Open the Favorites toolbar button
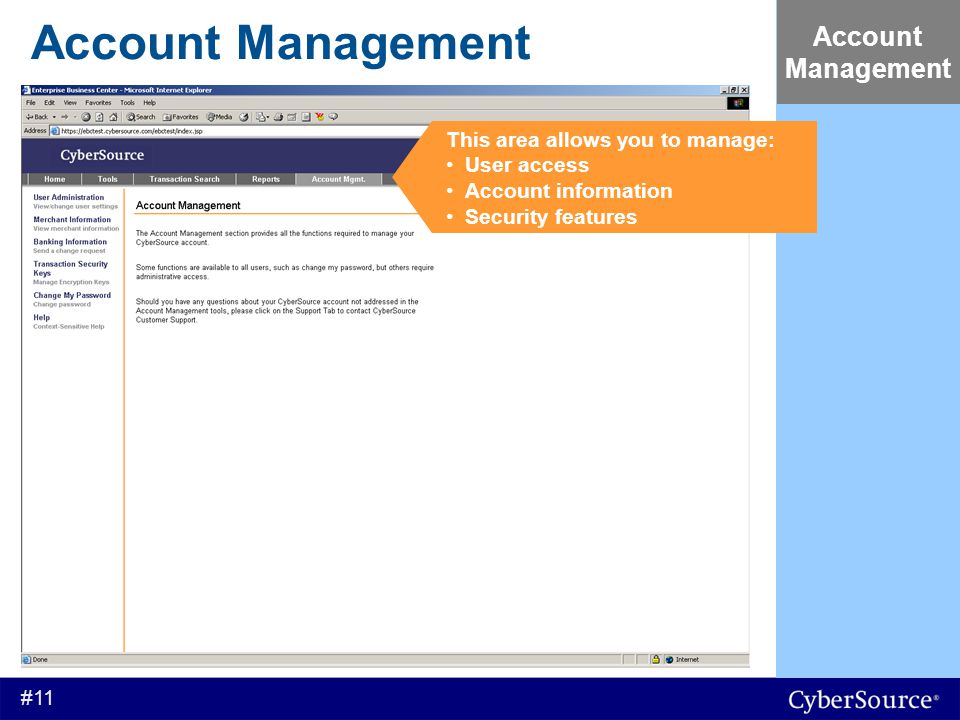The image size is (960, 720). (181, 117)
